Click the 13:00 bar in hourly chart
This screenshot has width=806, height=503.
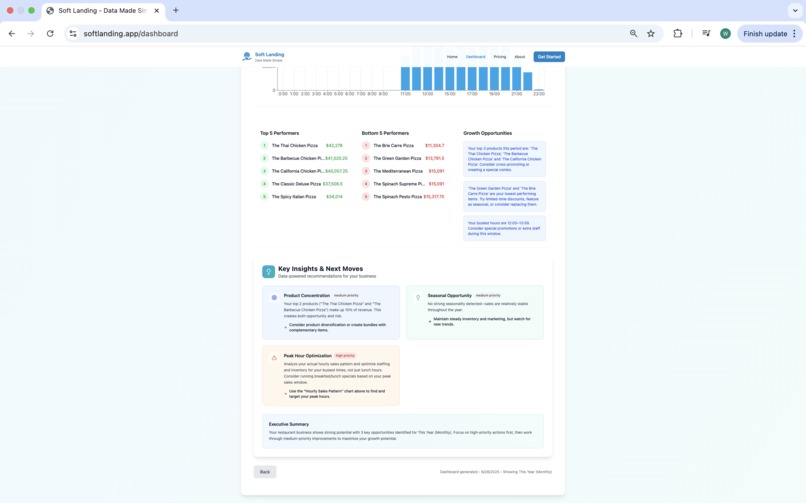(427, 79)
